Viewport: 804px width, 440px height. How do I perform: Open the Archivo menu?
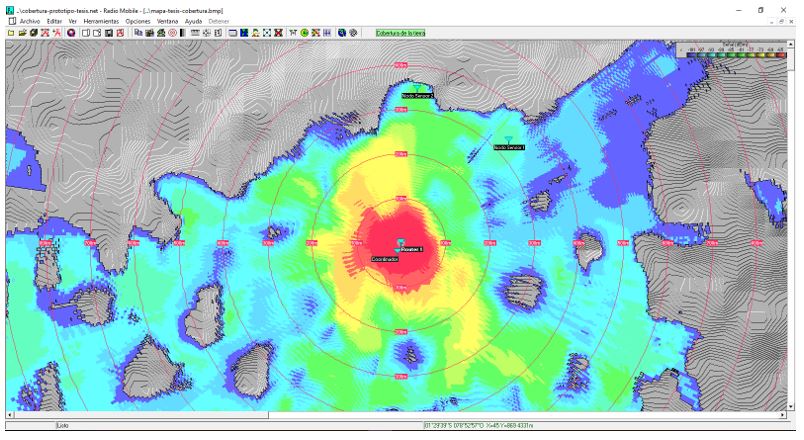[30, 22]
